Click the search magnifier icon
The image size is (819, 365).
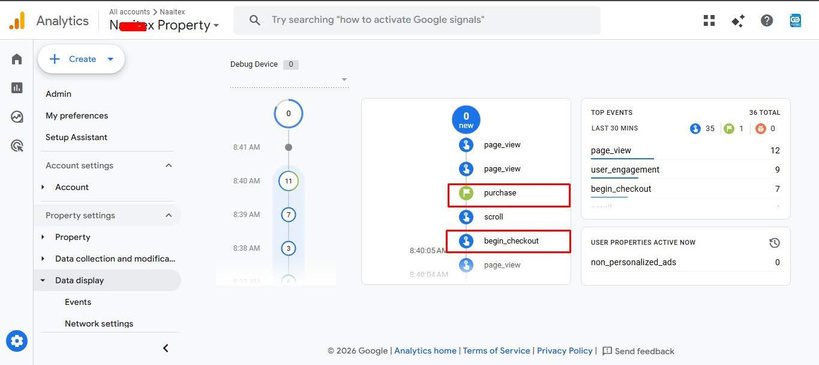pyautogui.click(x=254, y=20)
